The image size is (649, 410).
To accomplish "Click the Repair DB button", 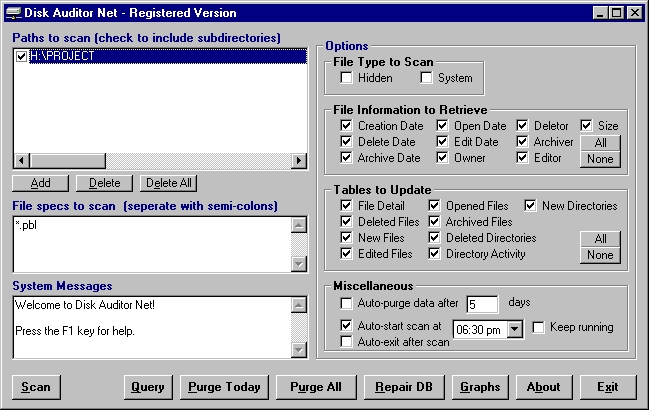I will [x=404, y=387].
